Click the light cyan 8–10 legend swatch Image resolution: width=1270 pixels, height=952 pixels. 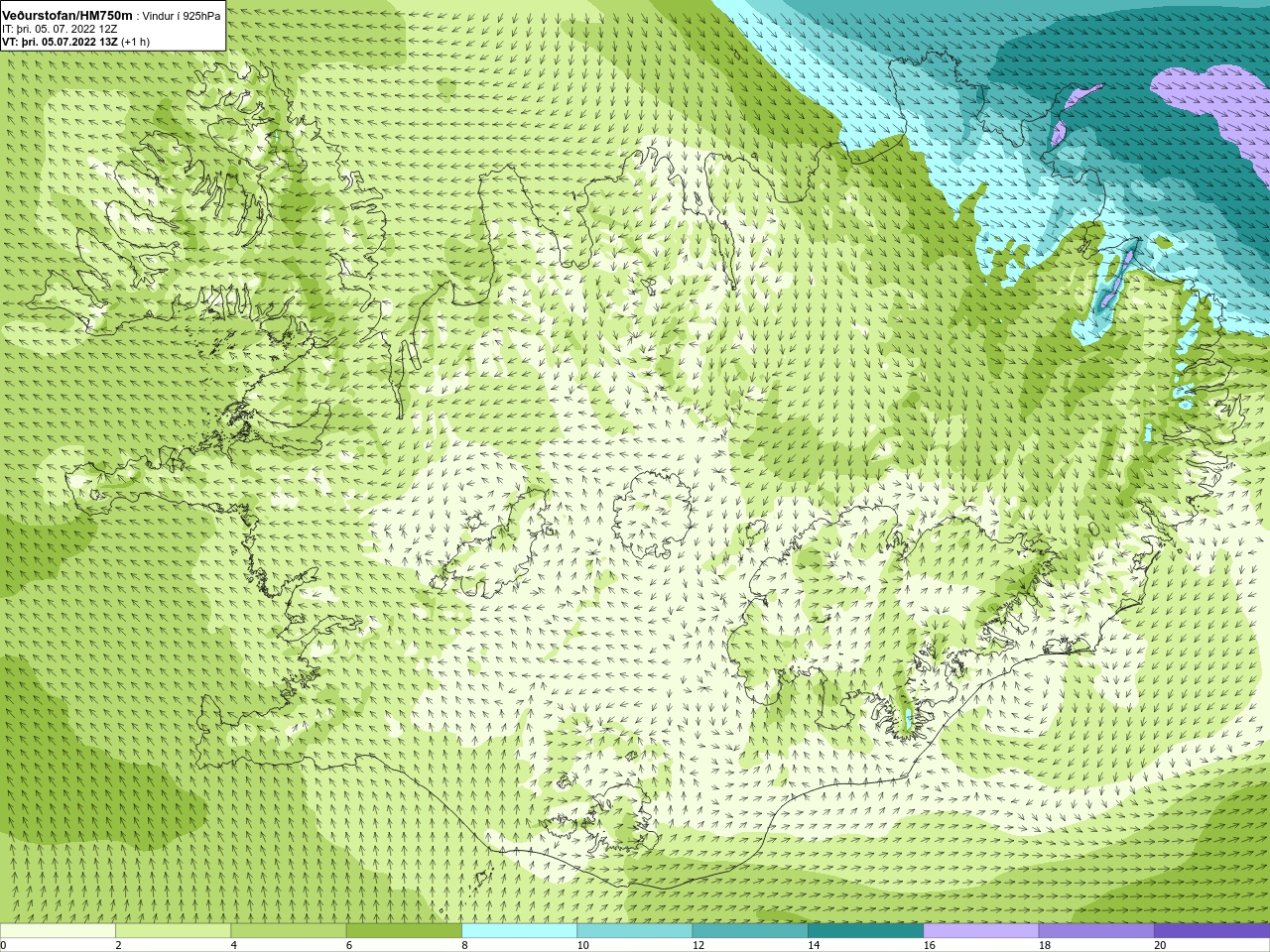tap(519, 931)
